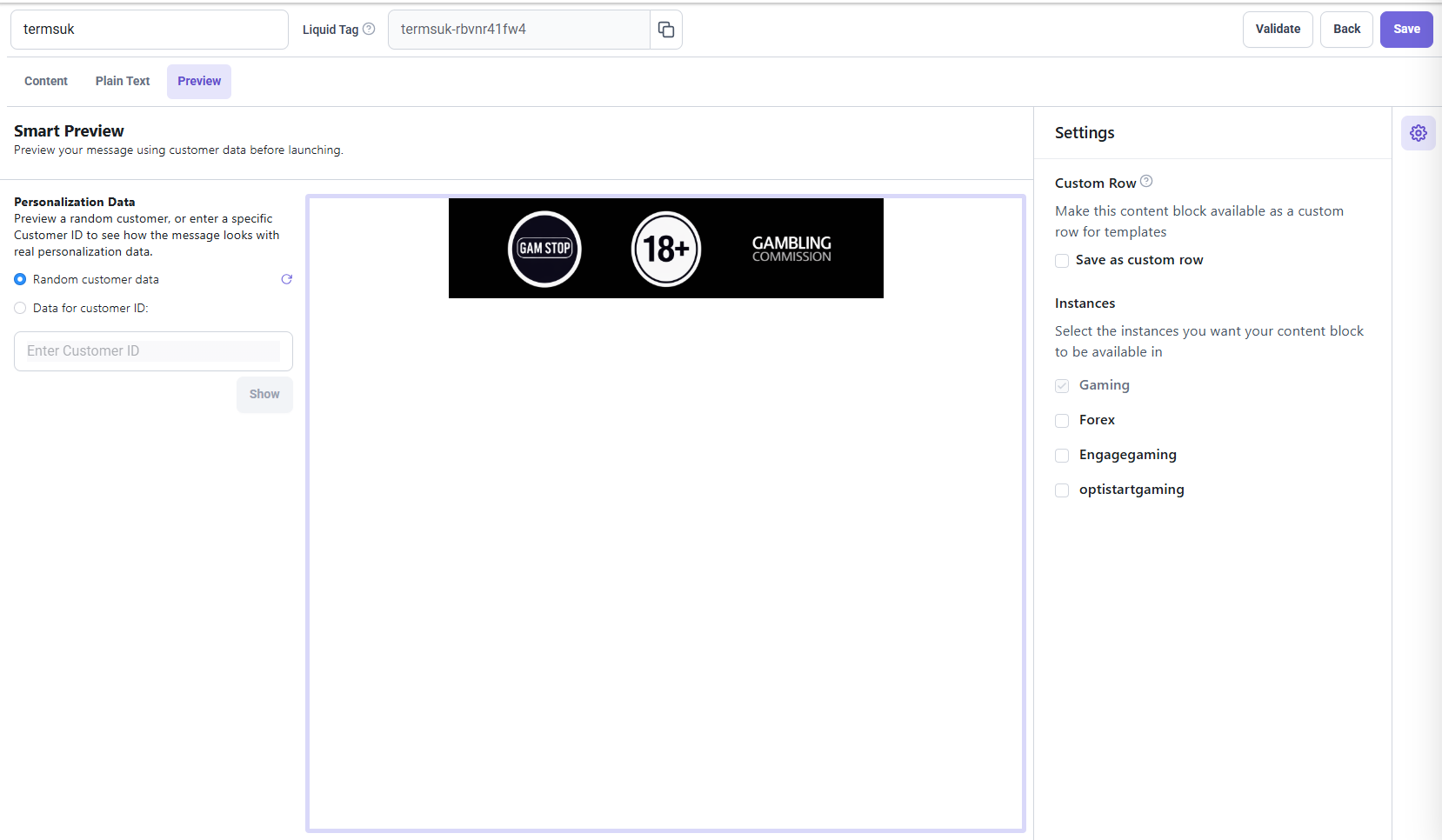
Task: Open the Preview tab
Action: [199, 81]
